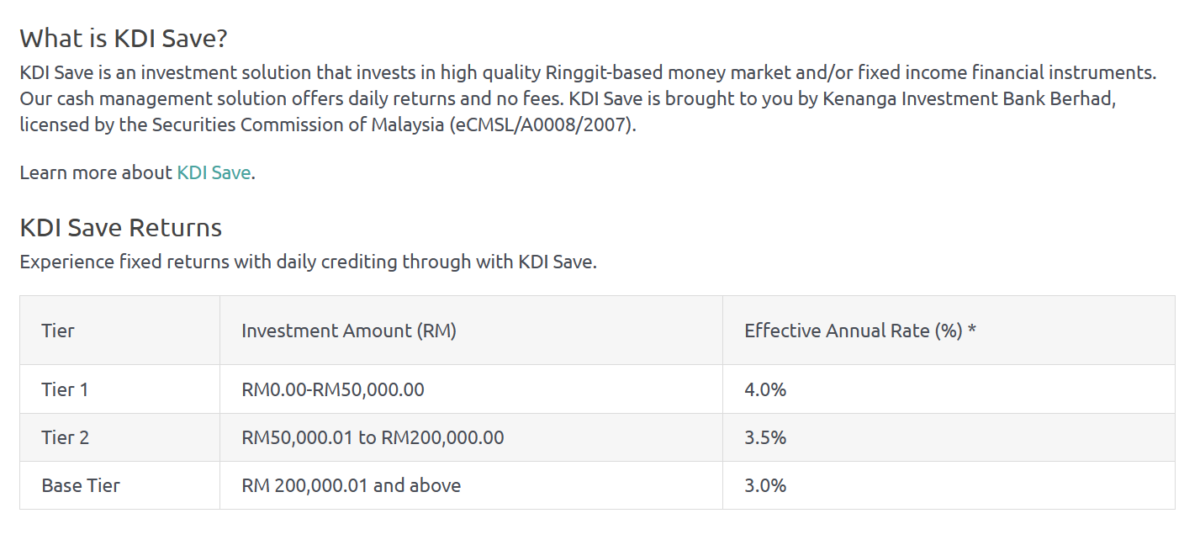
Task: Click the RM0.00-RM50,000.00 amount cell
Action: [333, 389]
